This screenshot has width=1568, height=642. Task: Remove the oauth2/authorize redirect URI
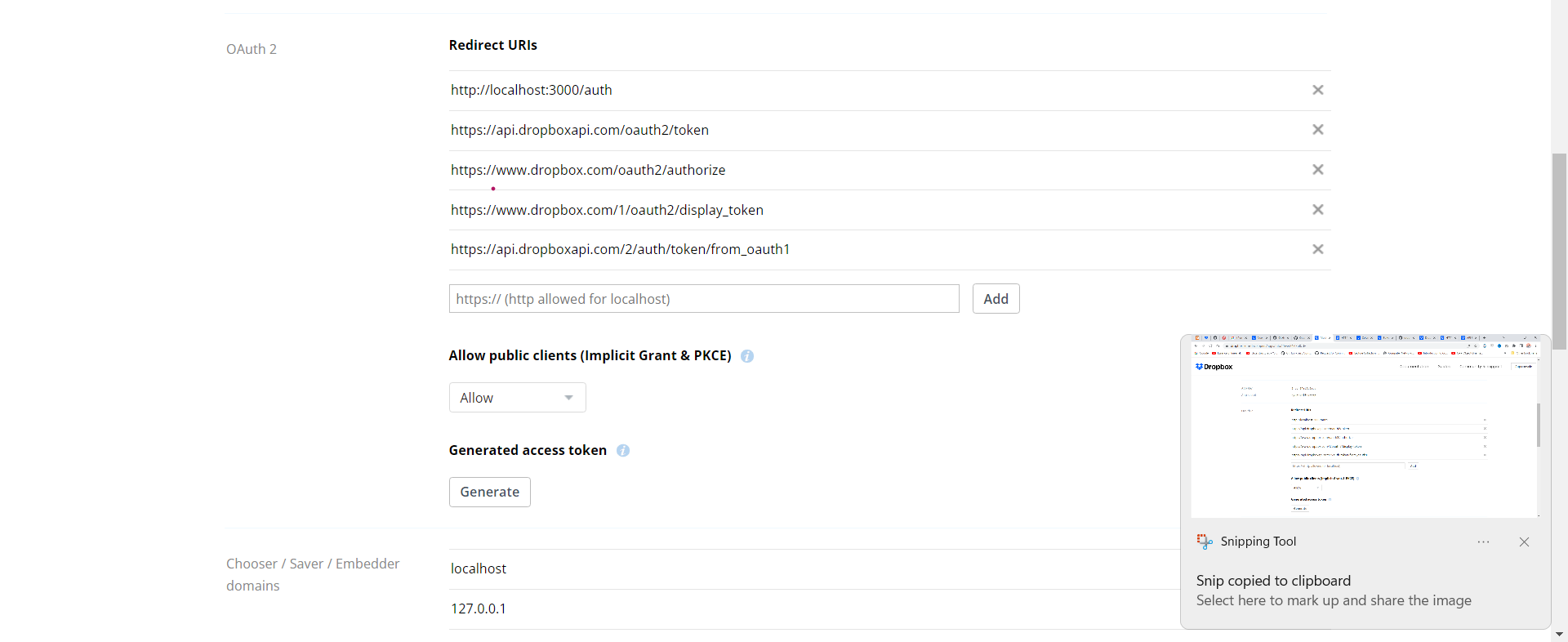coord(1317,170)
